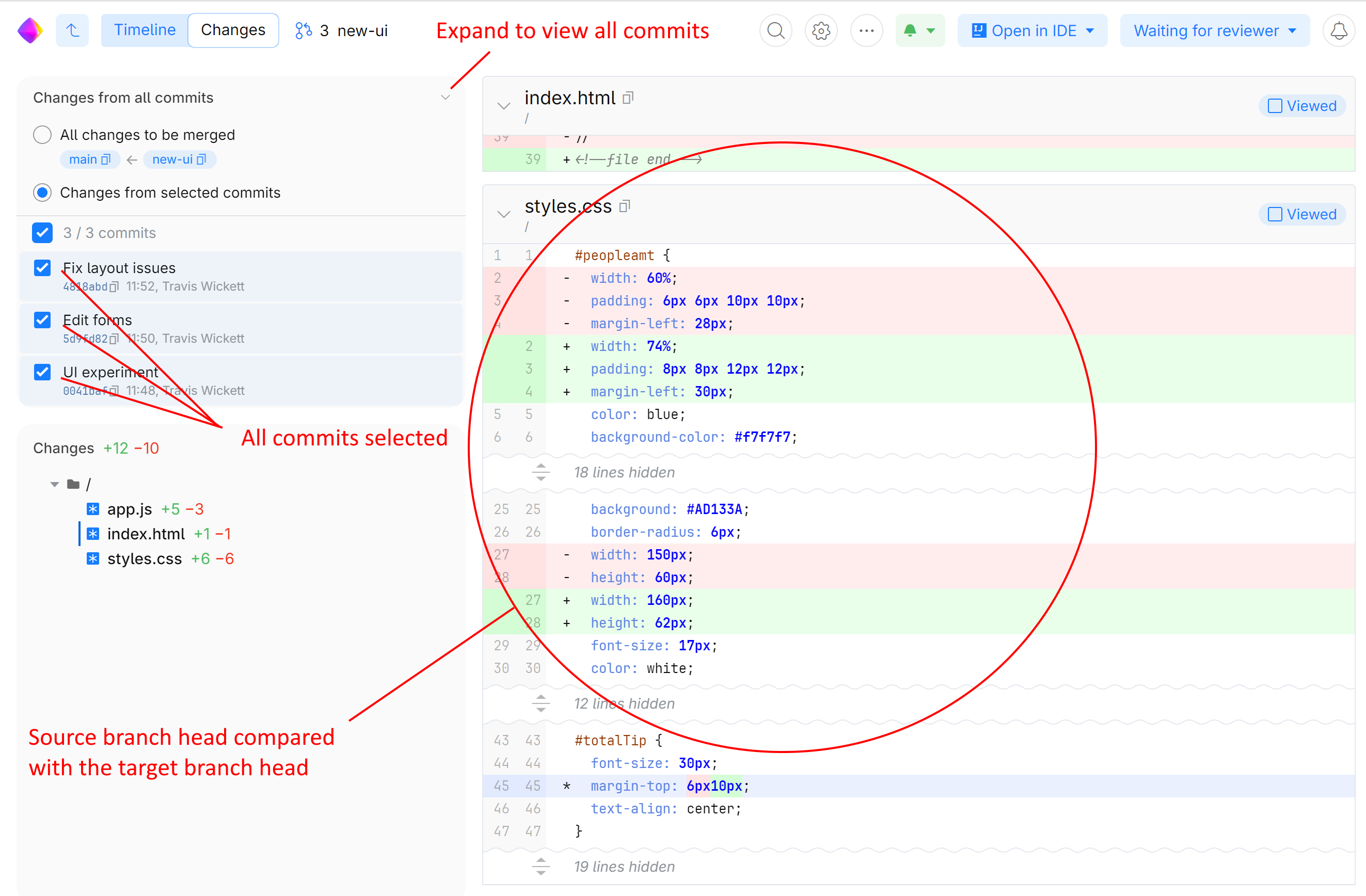Open the three-dots more actions menu

(866, 30)
